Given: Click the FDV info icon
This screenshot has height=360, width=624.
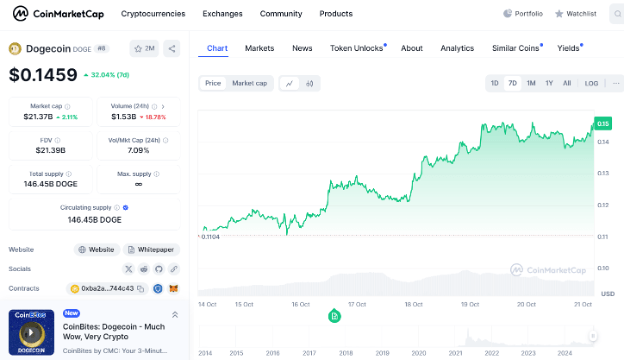Looking at the screenshot, I should 57,140.
